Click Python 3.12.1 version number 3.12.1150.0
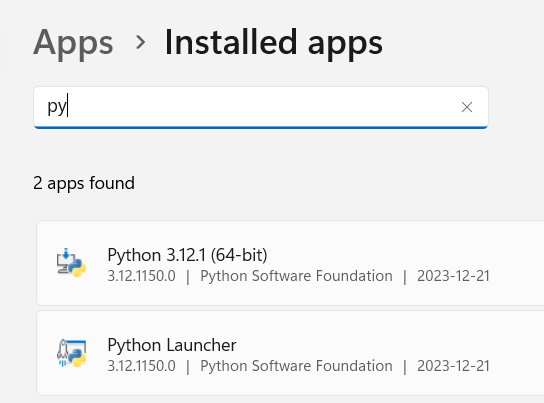This screenshot has height=403, width=544. click(x=142, y=276)
